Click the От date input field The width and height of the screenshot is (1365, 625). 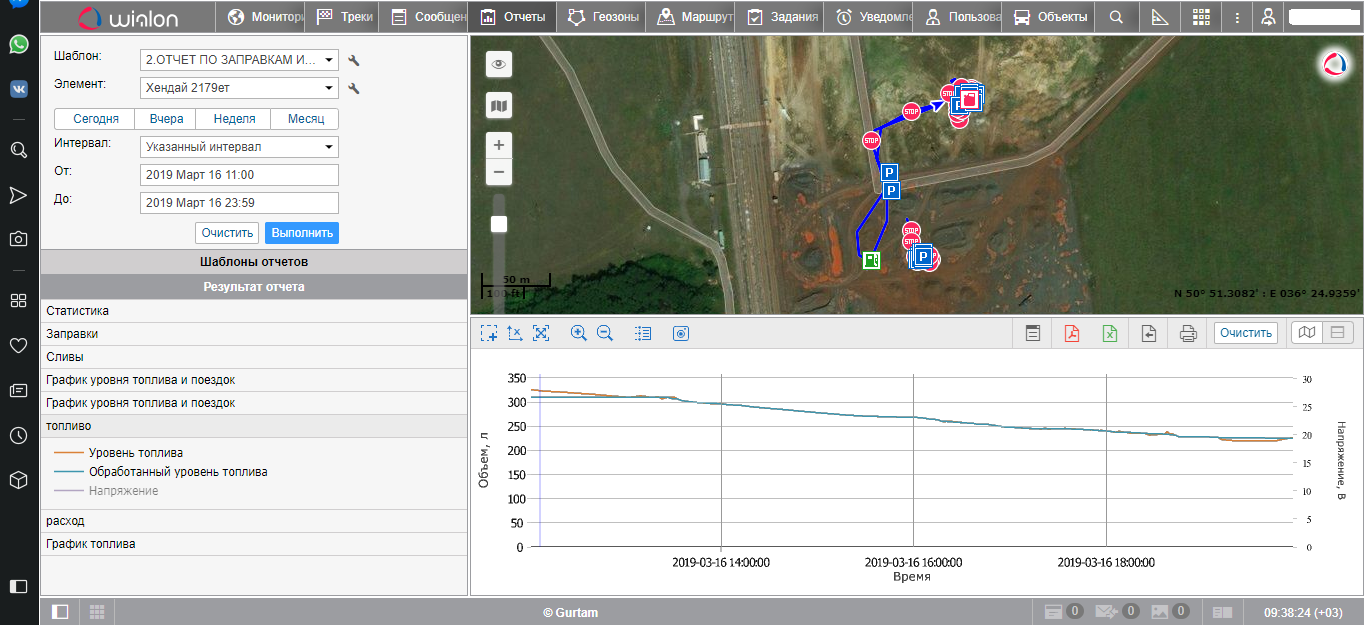[x=239, y=175]
